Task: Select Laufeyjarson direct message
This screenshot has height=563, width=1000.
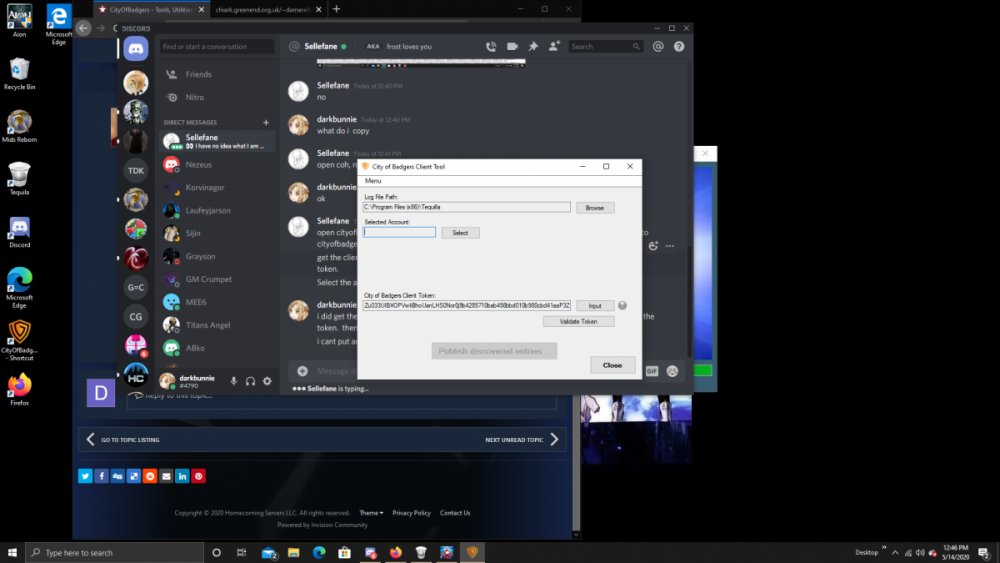Action: (x=217, y=210)
